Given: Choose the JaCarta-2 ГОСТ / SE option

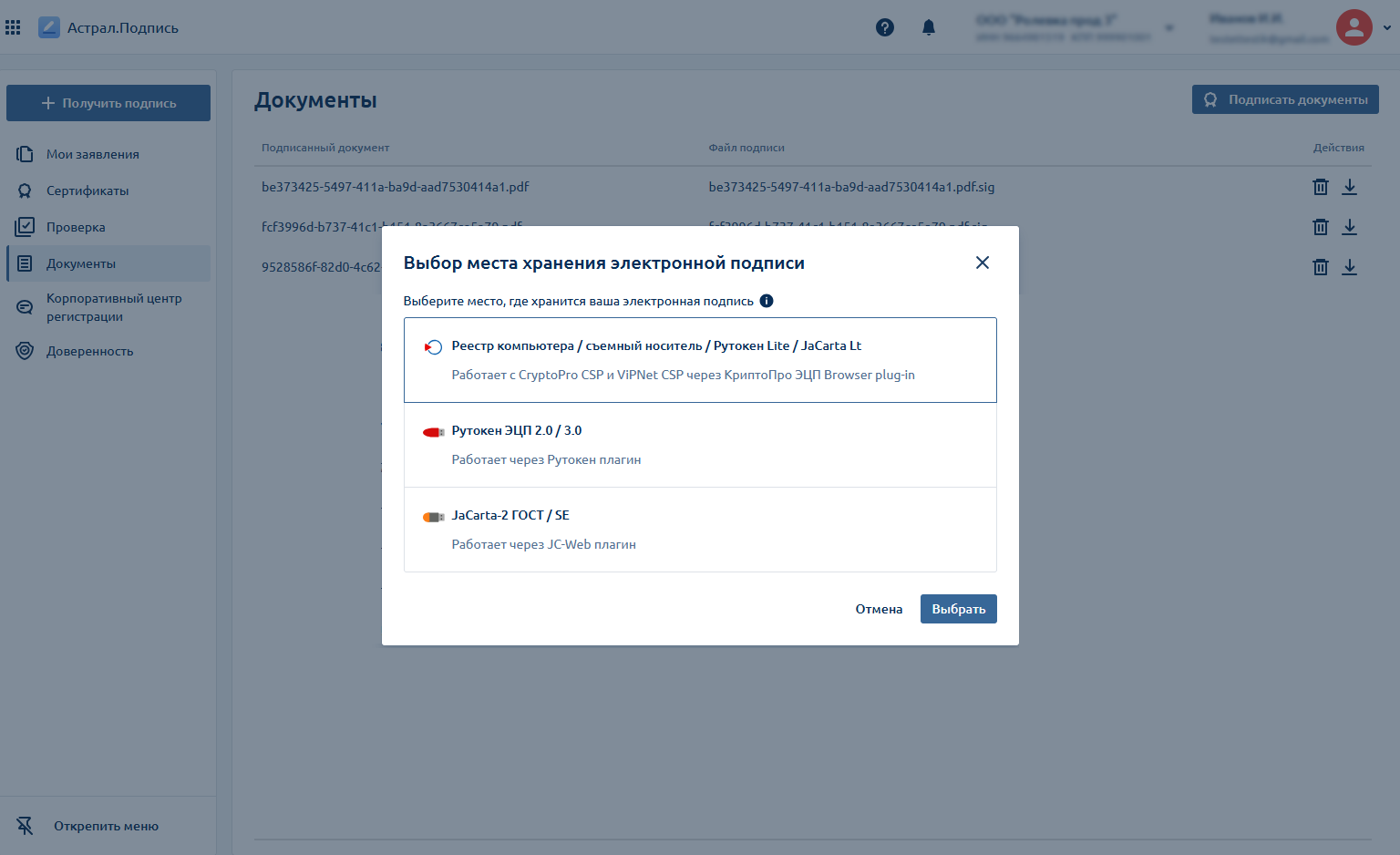Looking at the screenshot, I should click(x=700, y=530).
